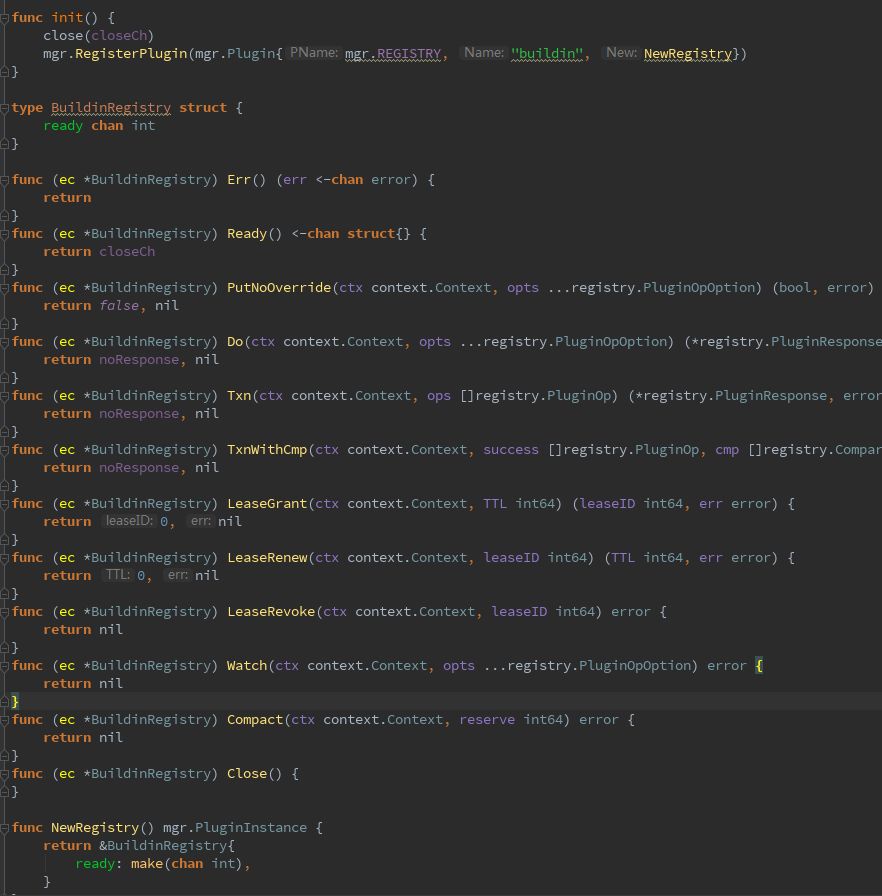
Task: Click the reserve parameter in Compact
Action: point(487,720)
